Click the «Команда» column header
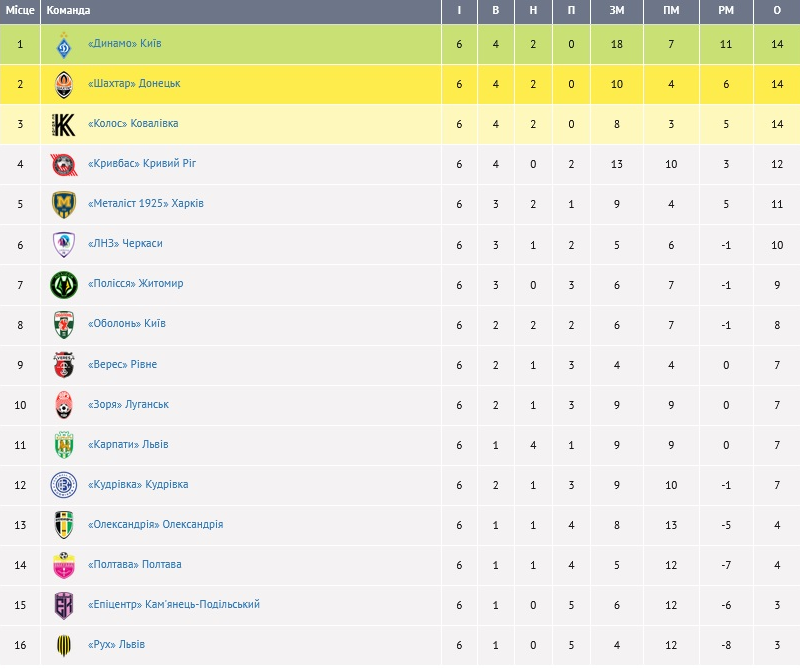This screenshot has height=669, width=800. pos(68,11)
